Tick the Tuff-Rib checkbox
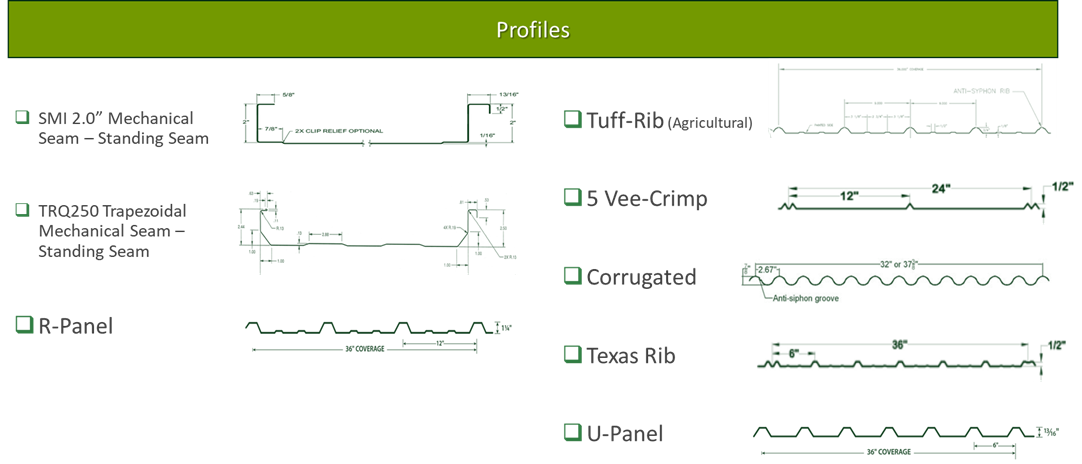The width and height of the screenshot is (1082, 464). [572, 120]
